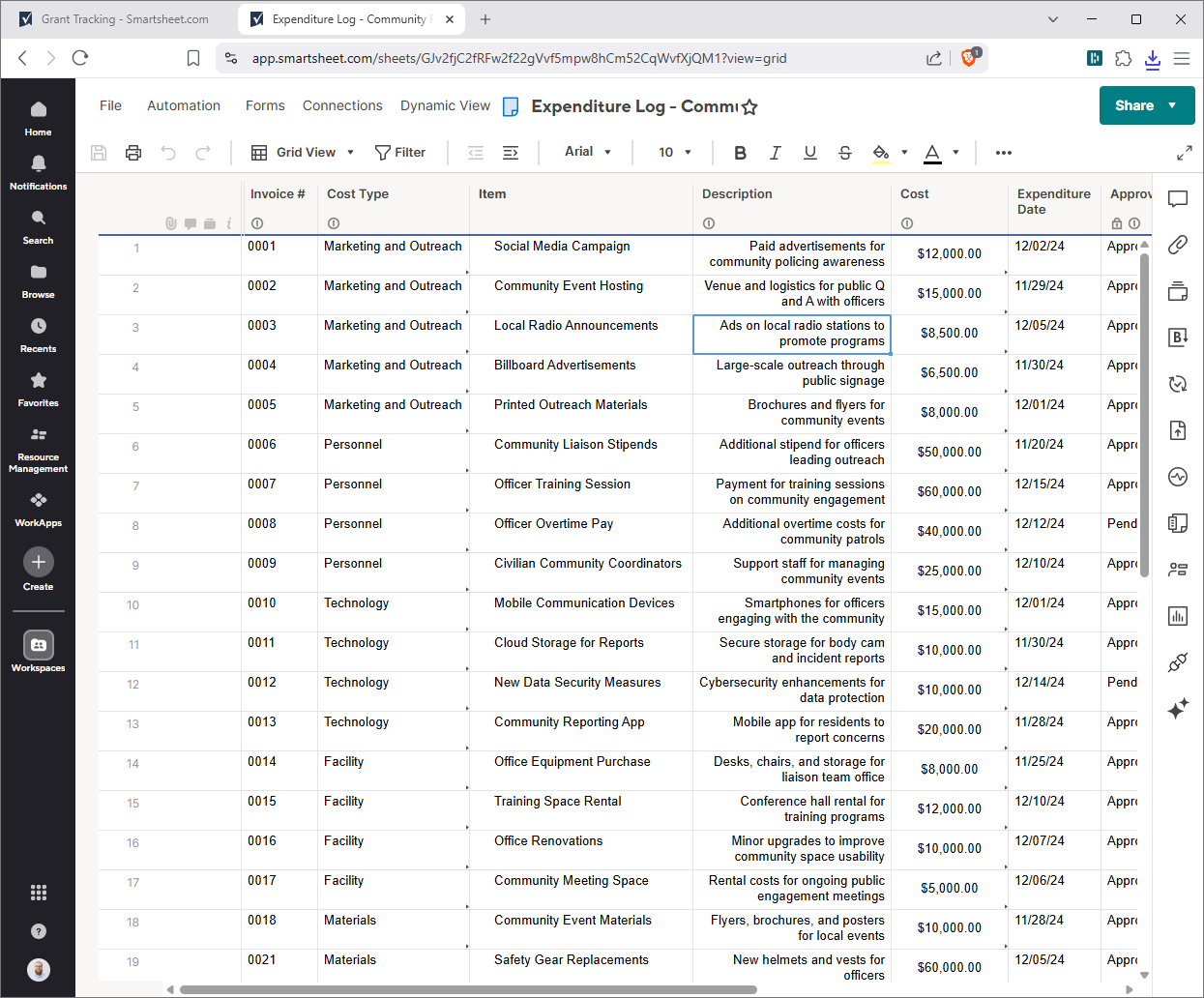Toggle strikethrough formatting
This screenshot has width=1204, height=998.
point(844,153)
